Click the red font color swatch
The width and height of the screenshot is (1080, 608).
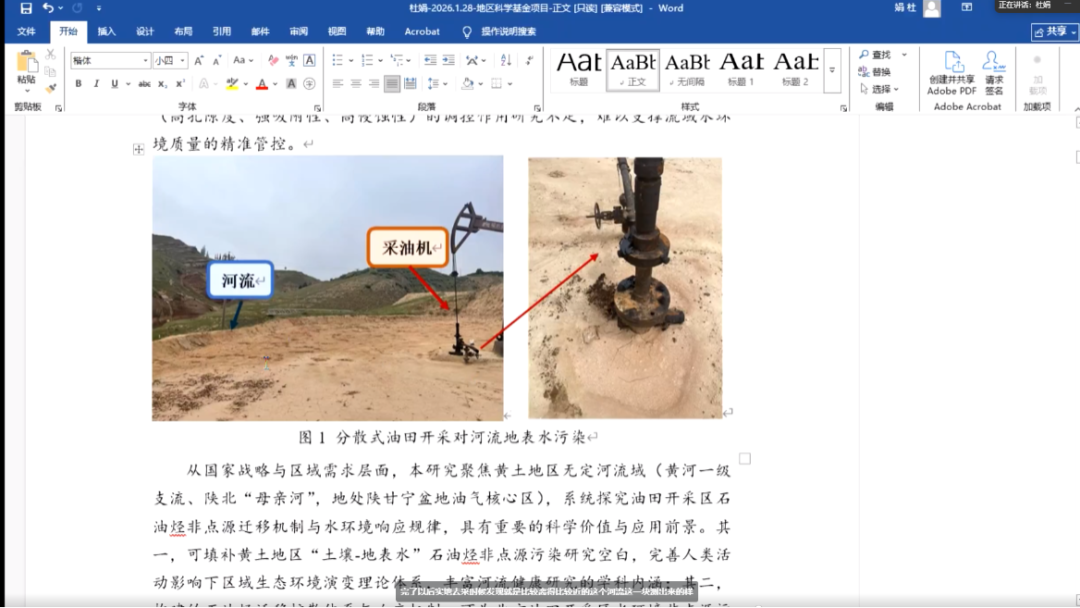[261, 85]
